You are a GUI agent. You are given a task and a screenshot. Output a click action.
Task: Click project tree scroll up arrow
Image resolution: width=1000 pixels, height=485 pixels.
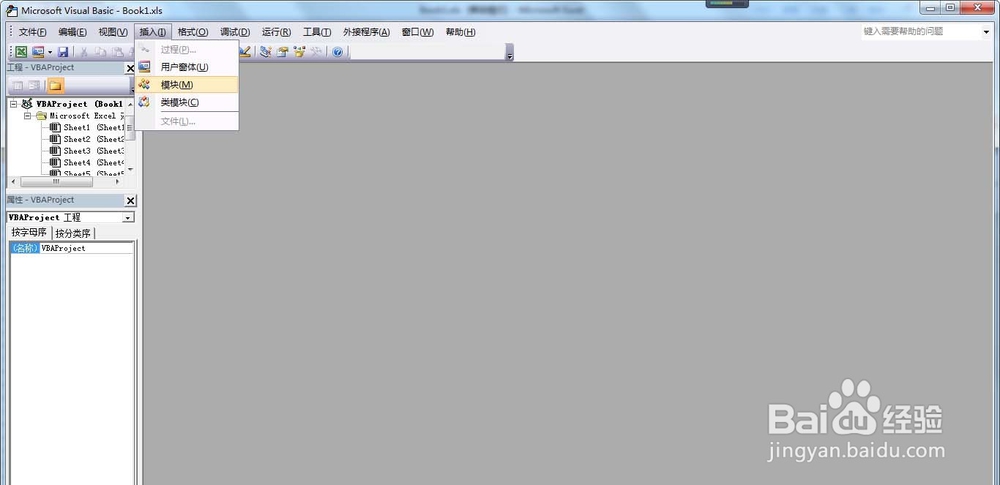point(130,104)
